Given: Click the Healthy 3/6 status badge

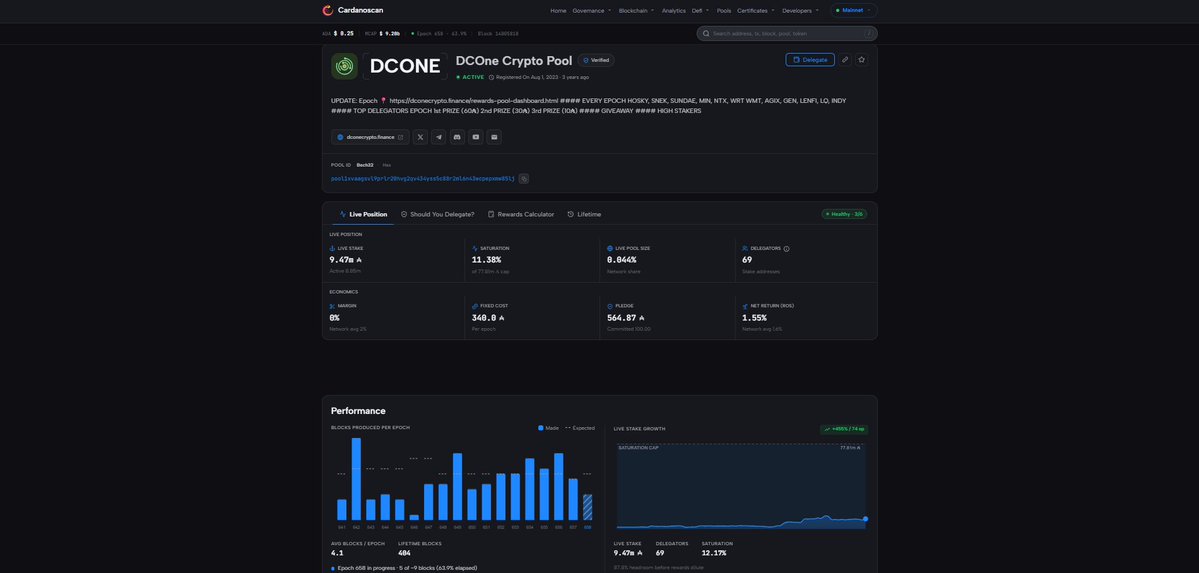Looking at the screenshot, I should tap(844, 214).
